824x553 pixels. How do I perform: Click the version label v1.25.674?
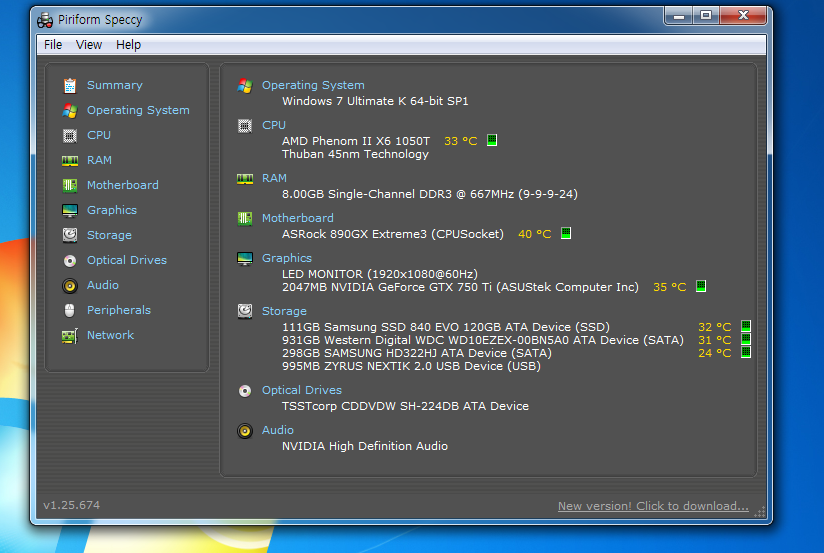tap(71, 505)
